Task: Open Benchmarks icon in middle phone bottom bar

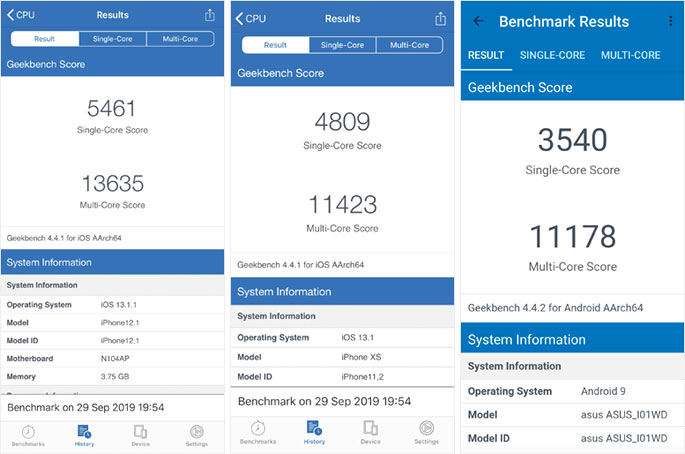Action: [x=258, y=432]
